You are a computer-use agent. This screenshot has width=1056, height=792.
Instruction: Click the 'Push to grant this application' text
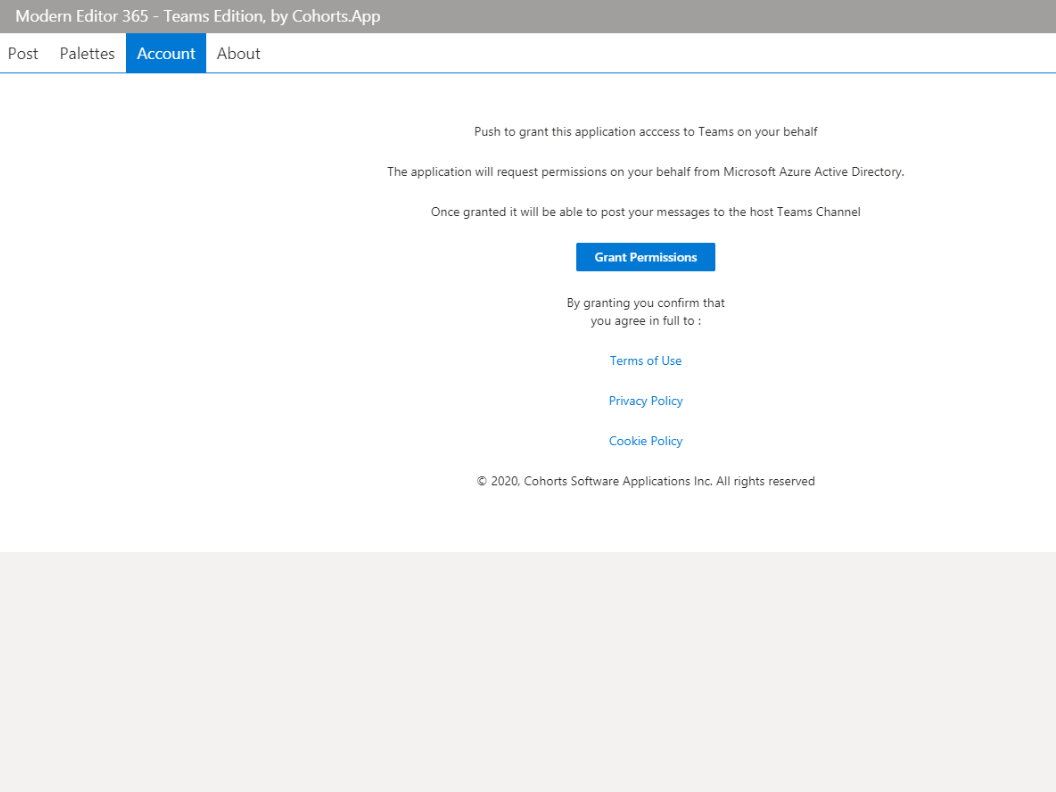click(645, 132)
